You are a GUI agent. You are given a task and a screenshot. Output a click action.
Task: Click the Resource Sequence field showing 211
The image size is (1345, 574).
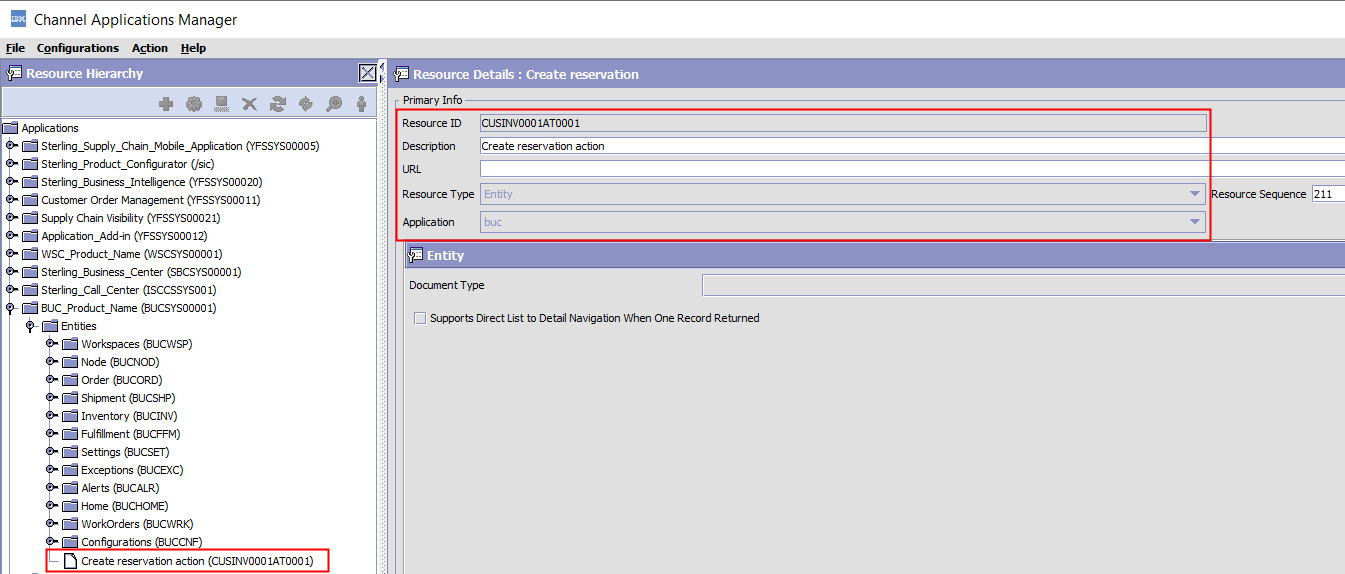click(x=1328, y=194)
